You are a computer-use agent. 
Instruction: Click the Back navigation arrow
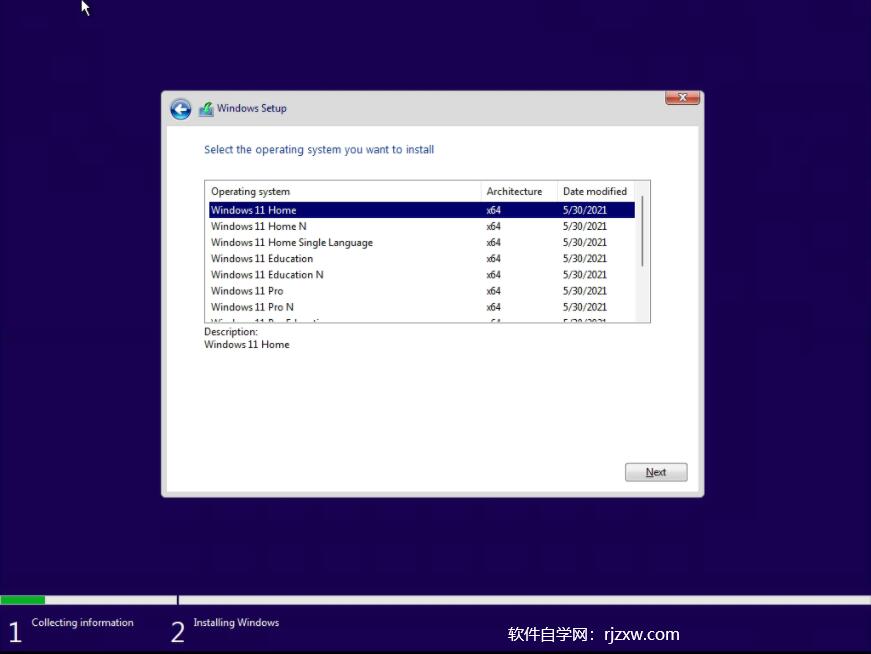tap(180, 108)
